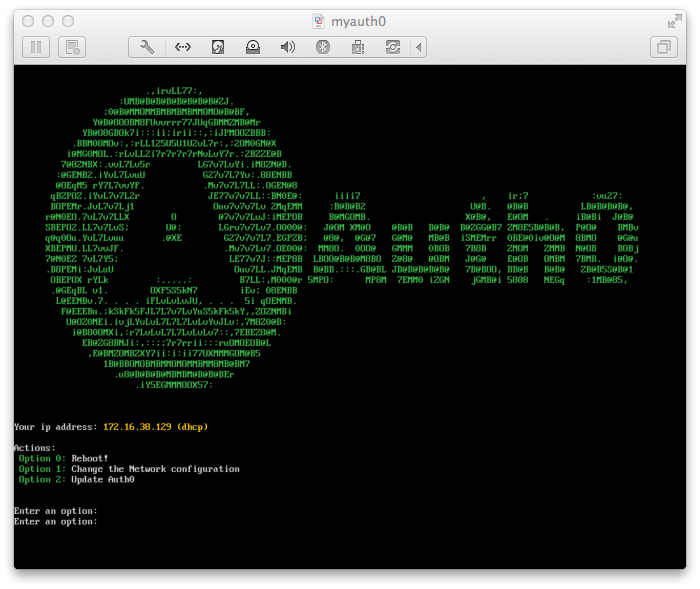Switch to Unity view
The width and height of the screenshot is (700, 589).
pos(664,47)
